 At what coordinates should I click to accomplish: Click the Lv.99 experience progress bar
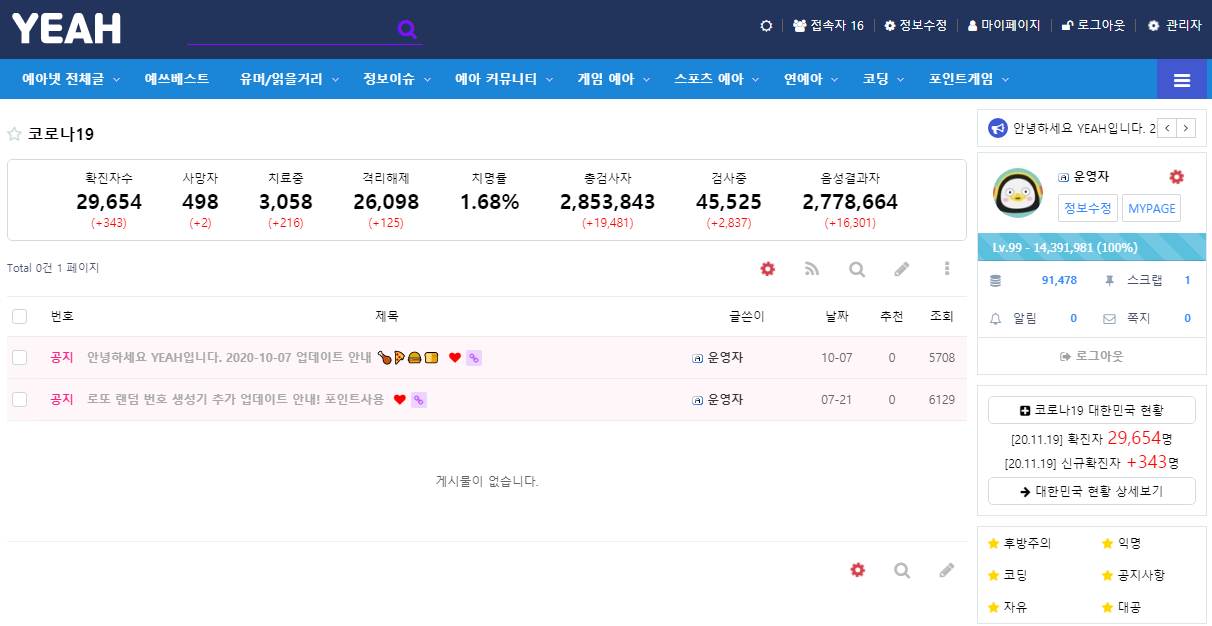pos(1091,246)
